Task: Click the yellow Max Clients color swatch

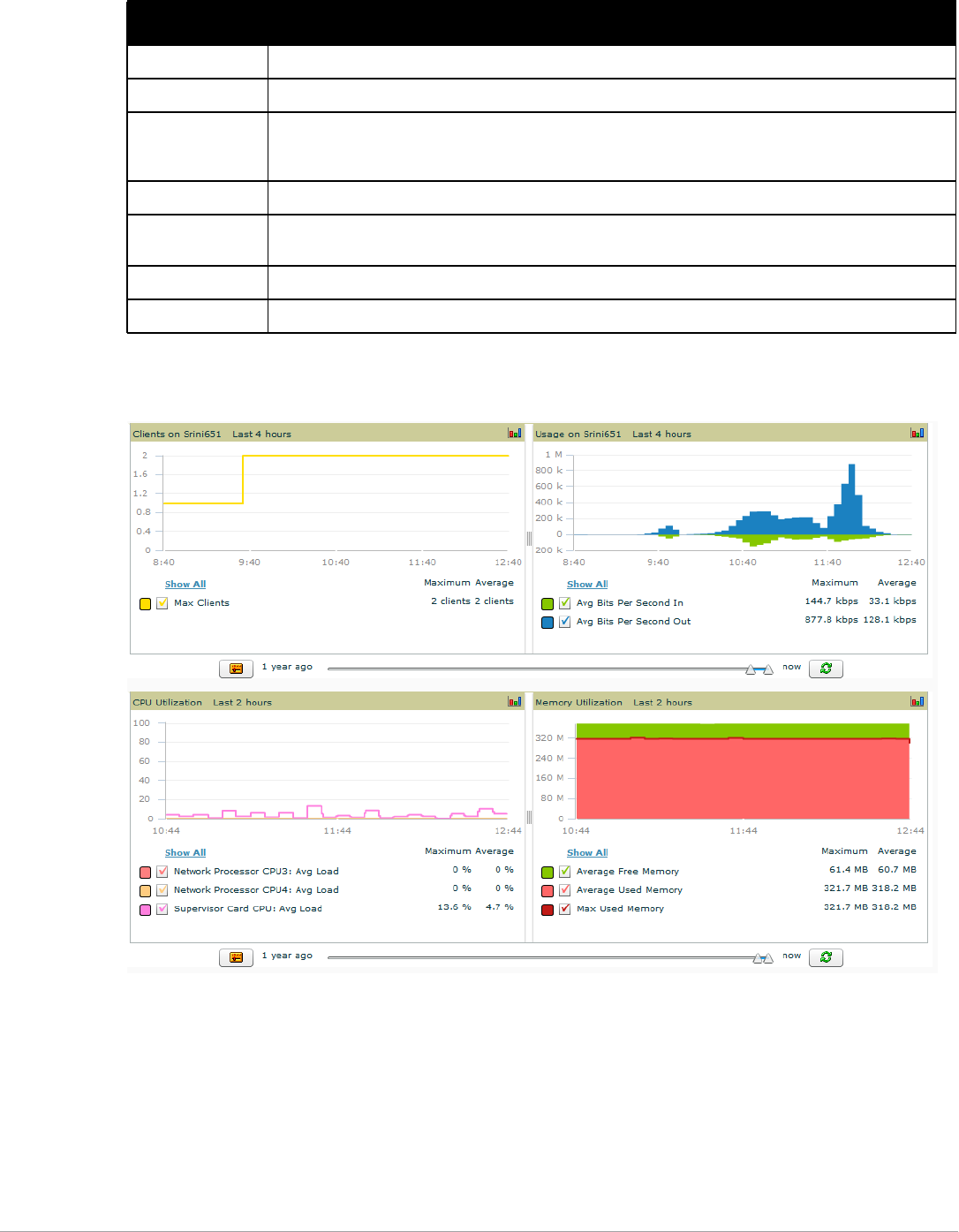Action: 145,604
